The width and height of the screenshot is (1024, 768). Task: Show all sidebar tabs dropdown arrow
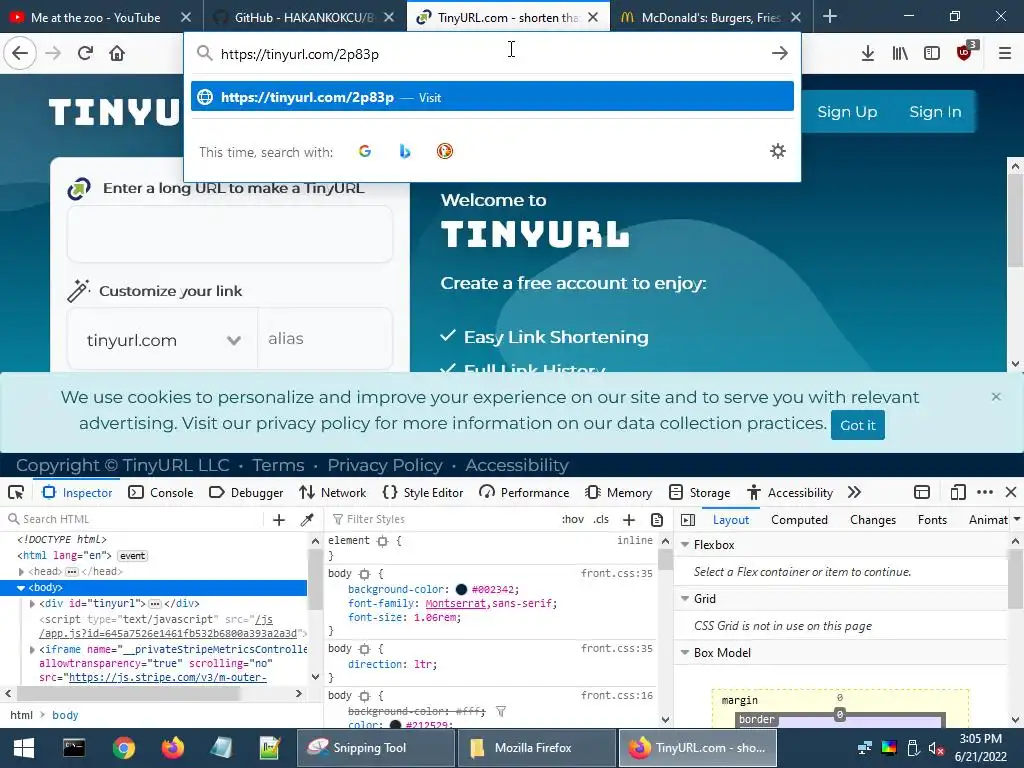[x=1016, y=520]
